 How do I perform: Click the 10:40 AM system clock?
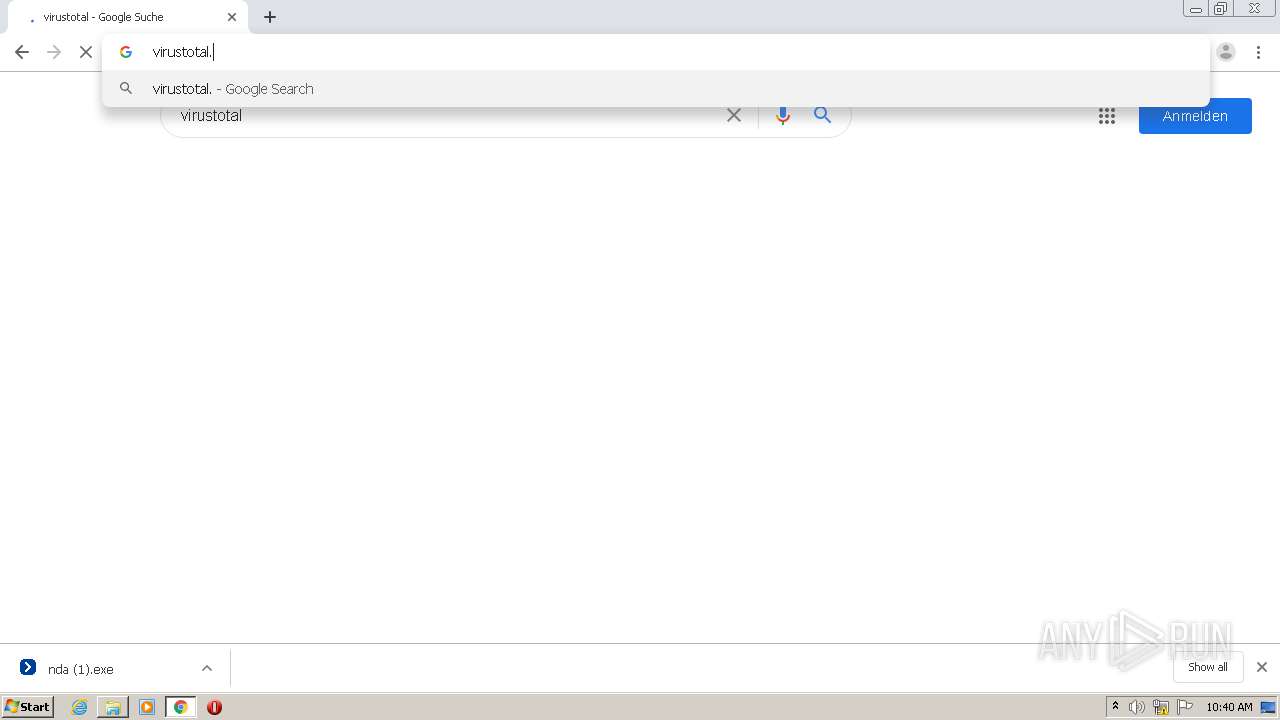click(1229, 707)
